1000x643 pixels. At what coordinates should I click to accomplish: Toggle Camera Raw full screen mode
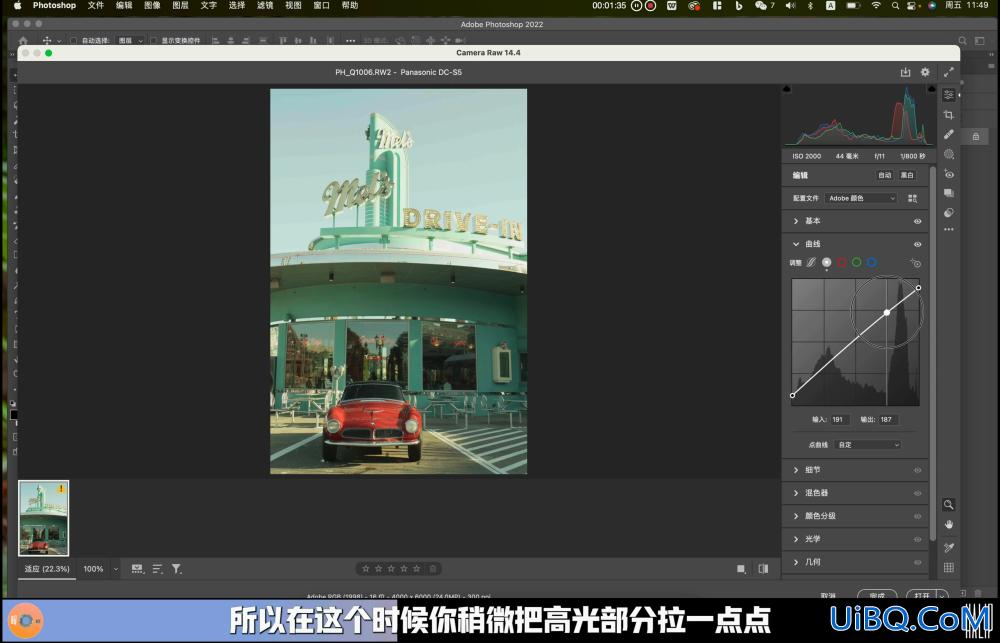coord(949,72)
